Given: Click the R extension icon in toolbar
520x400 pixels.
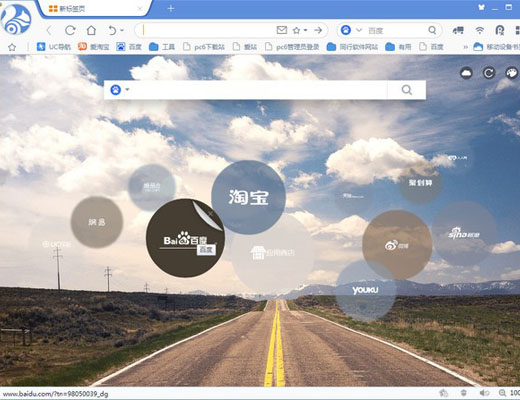Looking at the screenshot, I should (500, 30).
